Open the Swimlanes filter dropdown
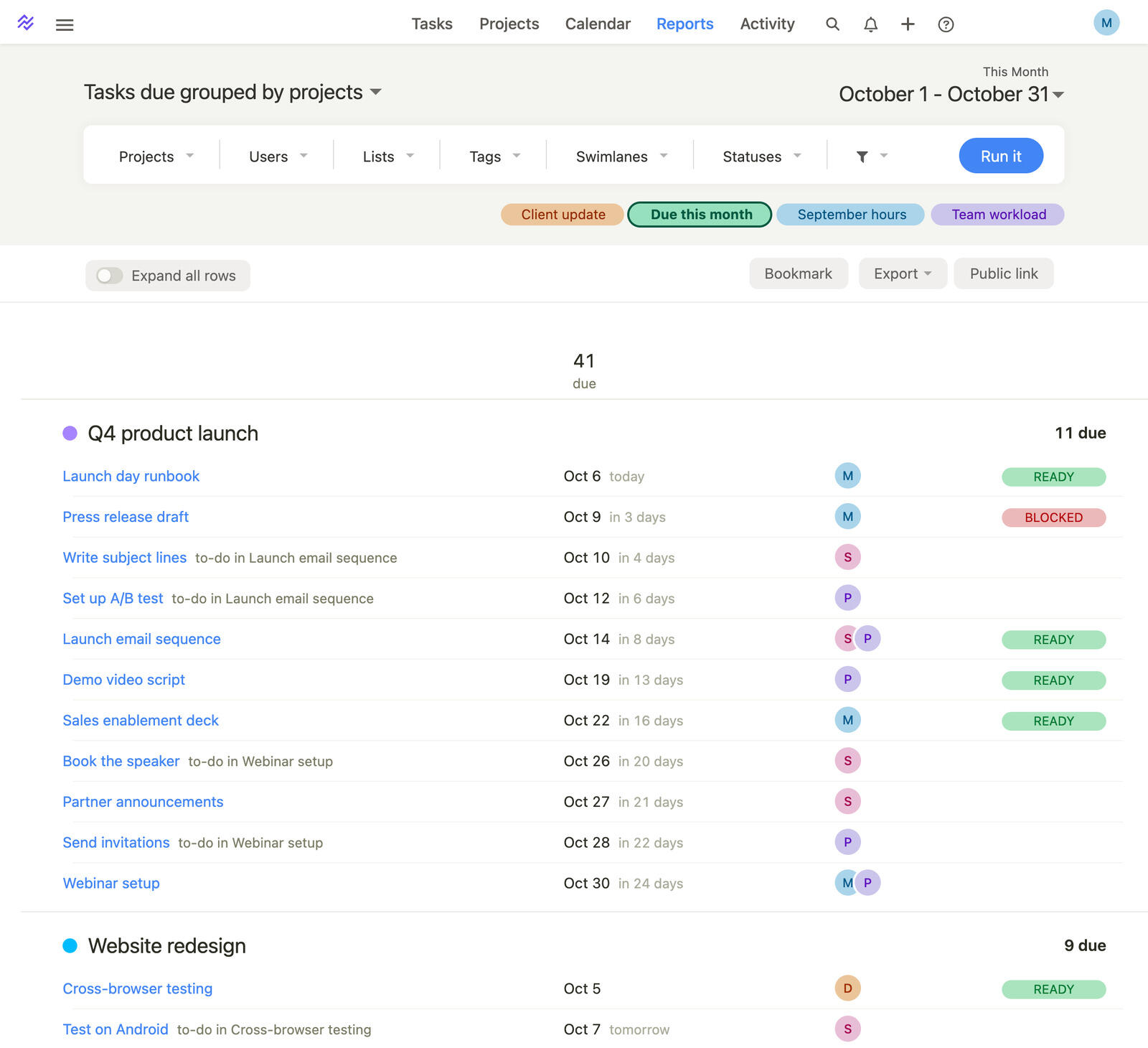Screen dimensions: 1148x1048 (621, 156)
